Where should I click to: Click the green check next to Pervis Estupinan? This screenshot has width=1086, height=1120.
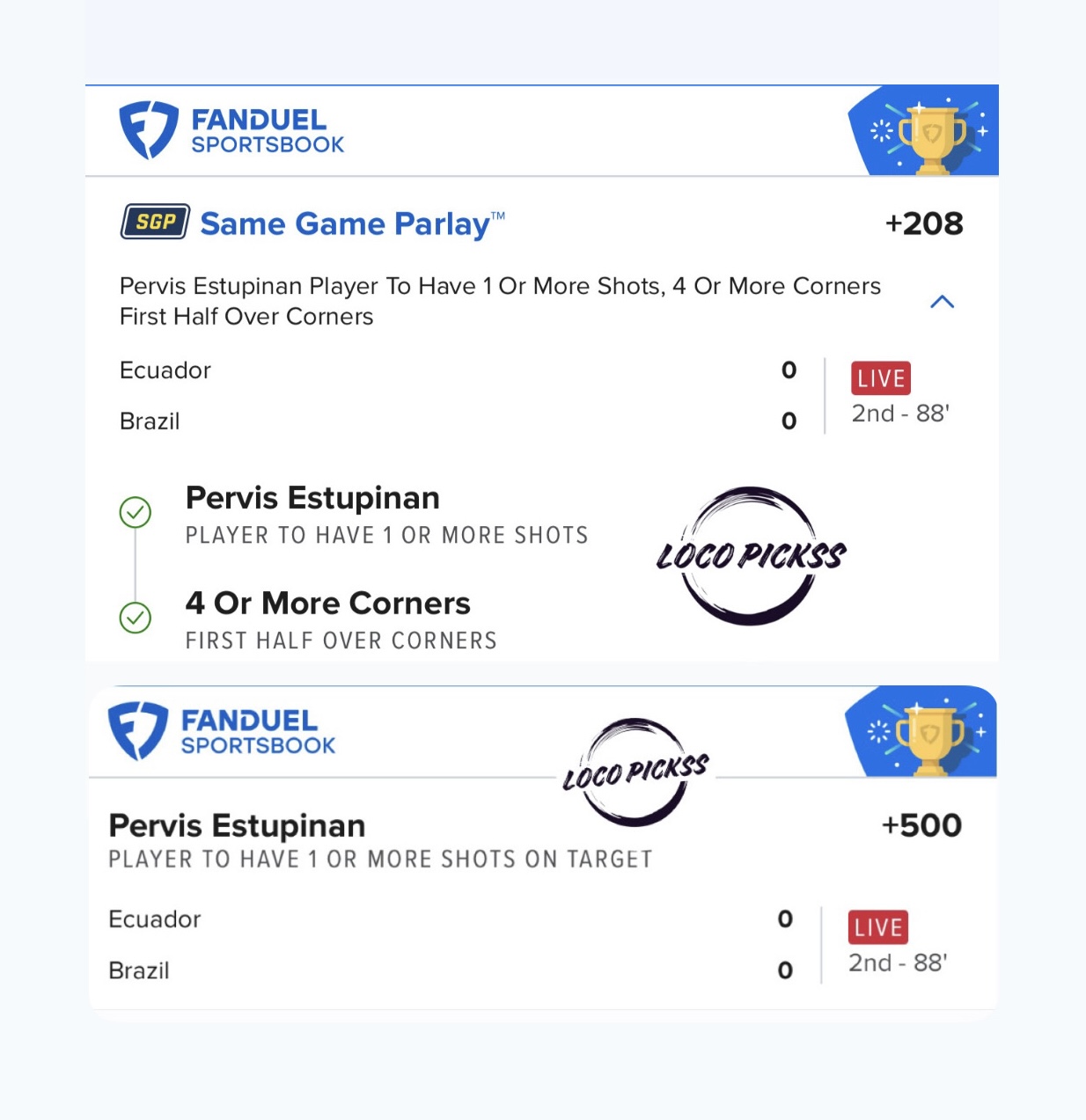click(136, 512)
